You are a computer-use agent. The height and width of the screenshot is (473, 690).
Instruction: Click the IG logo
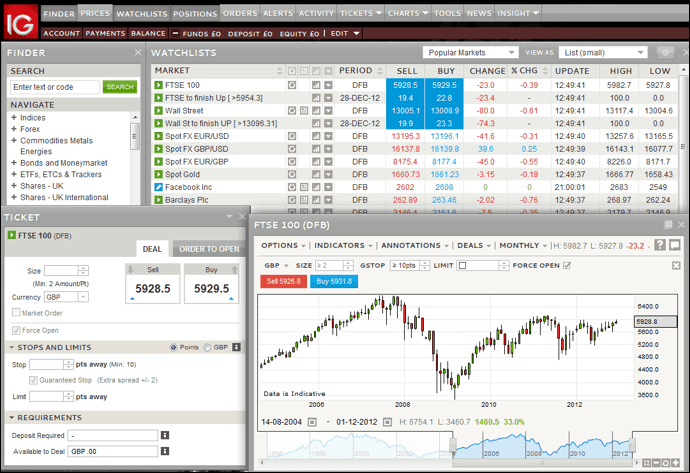(20, 22)
